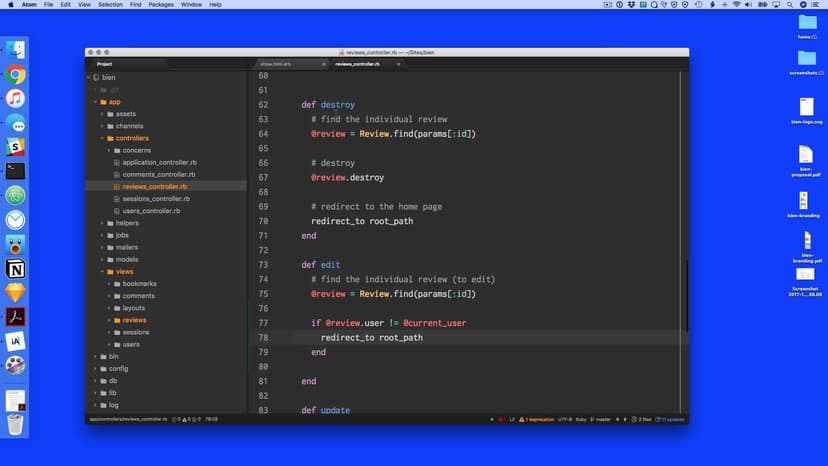Open the Trash in the dock

pyautogui.click(x=15, y=424)
